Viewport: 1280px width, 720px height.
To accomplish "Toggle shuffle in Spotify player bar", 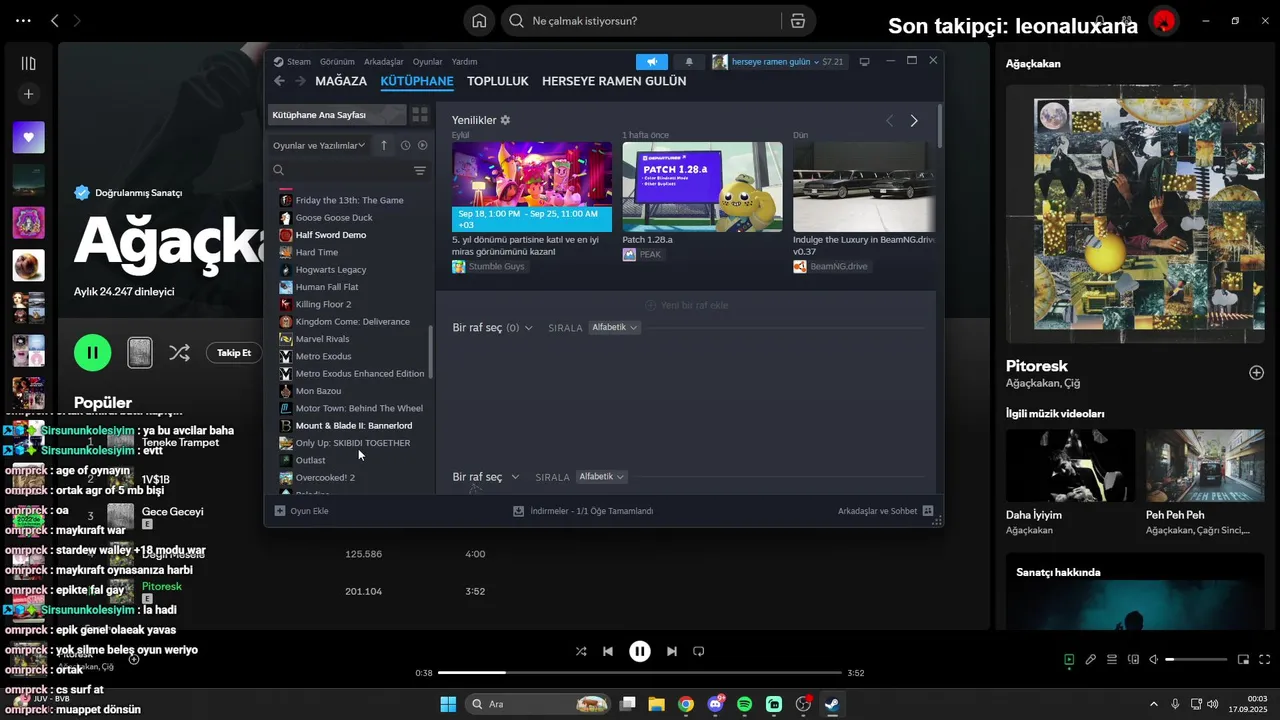I will [x=581, y=651].
